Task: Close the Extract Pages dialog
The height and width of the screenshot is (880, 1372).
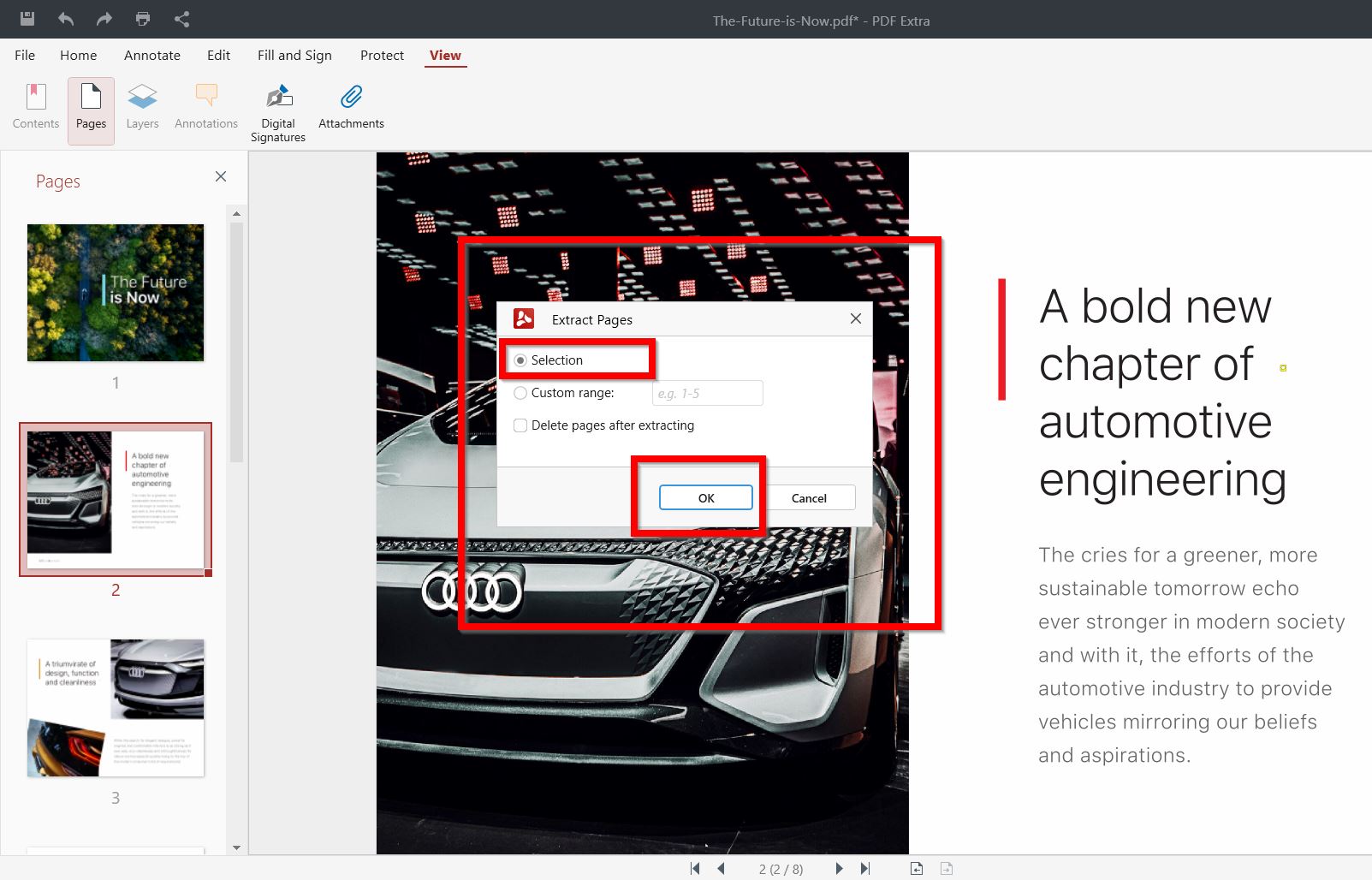Action: click(x=855, y=318)
